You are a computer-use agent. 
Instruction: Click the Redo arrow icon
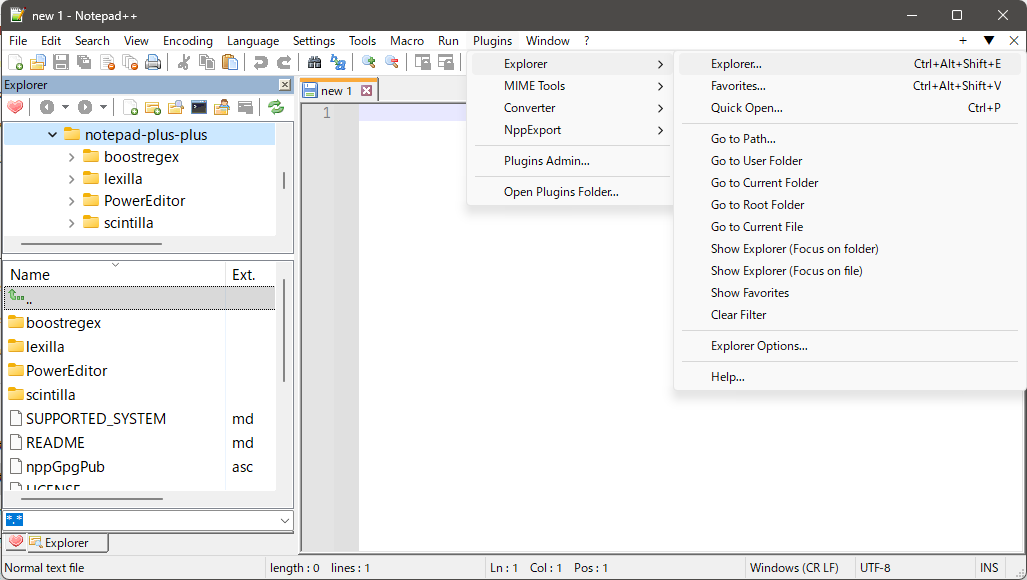coord(284,62)
